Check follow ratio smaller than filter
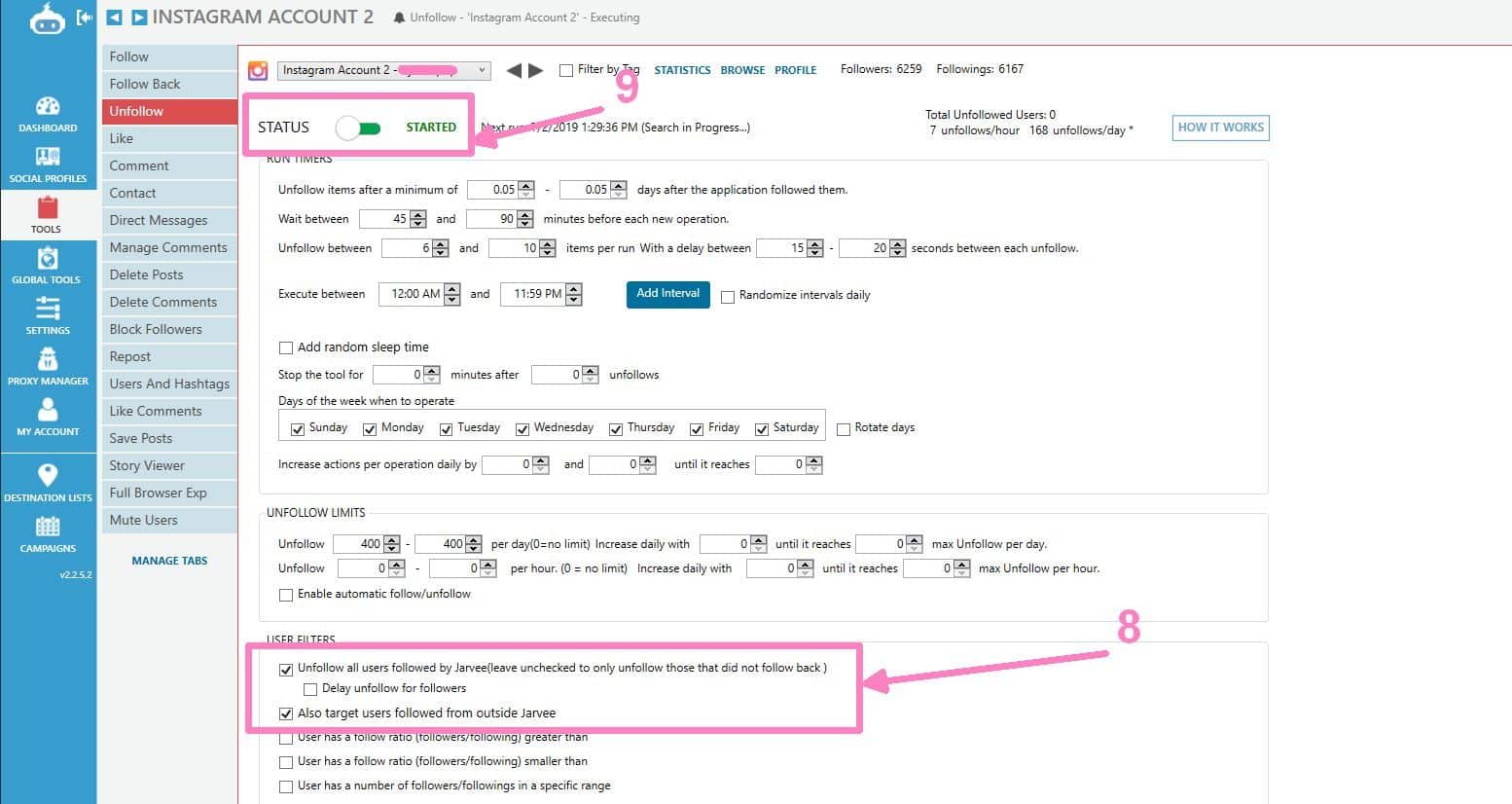 (285, 762)
